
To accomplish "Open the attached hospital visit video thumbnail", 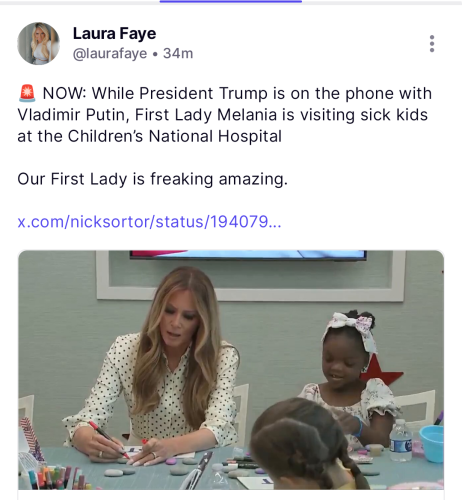I will coord(231,370).
